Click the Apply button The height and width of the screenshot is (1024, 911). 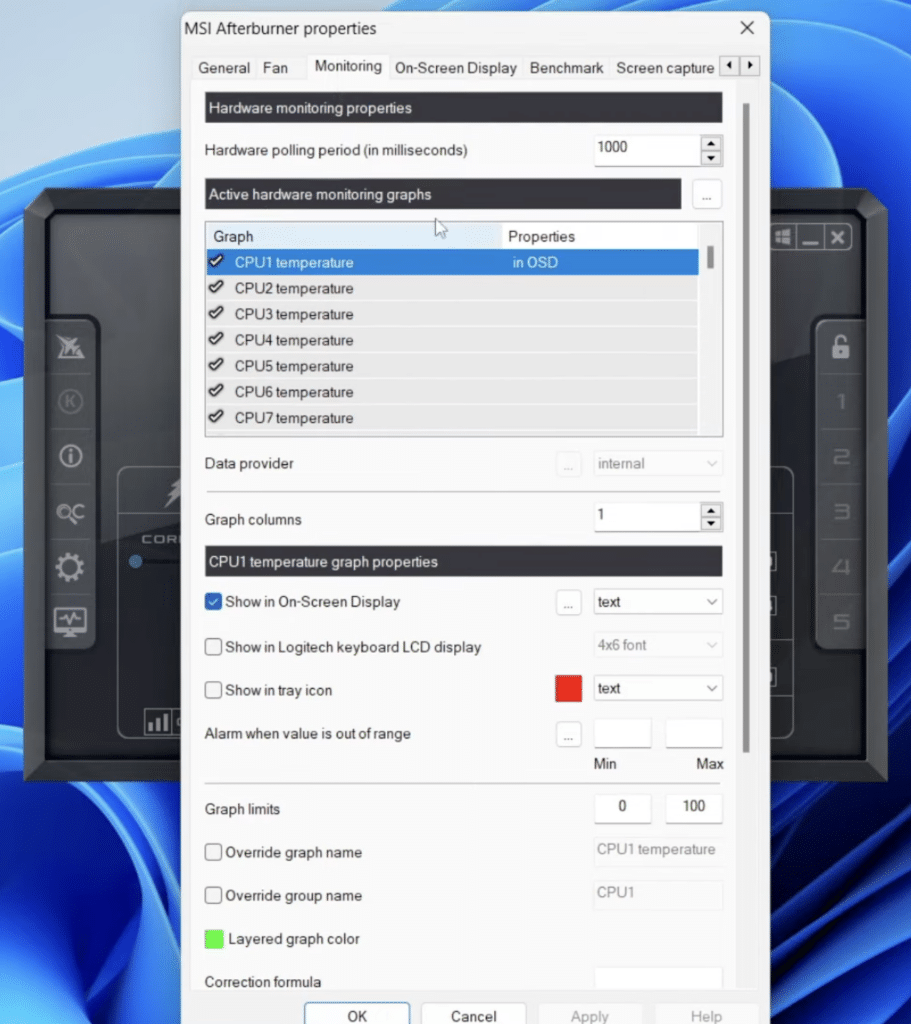point(590,1014)
